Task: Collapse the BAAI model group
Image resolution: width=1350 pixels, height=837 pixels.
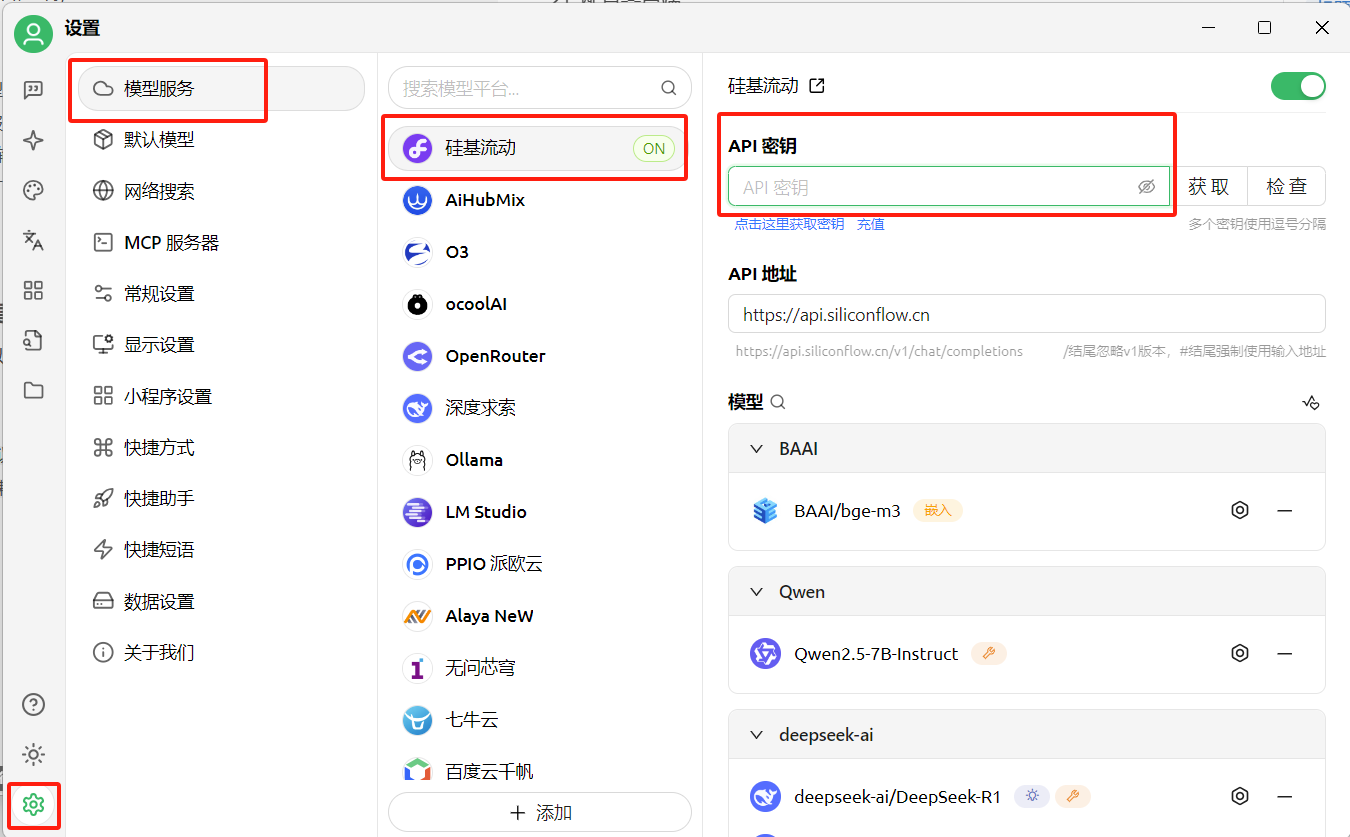Action: 757,449
